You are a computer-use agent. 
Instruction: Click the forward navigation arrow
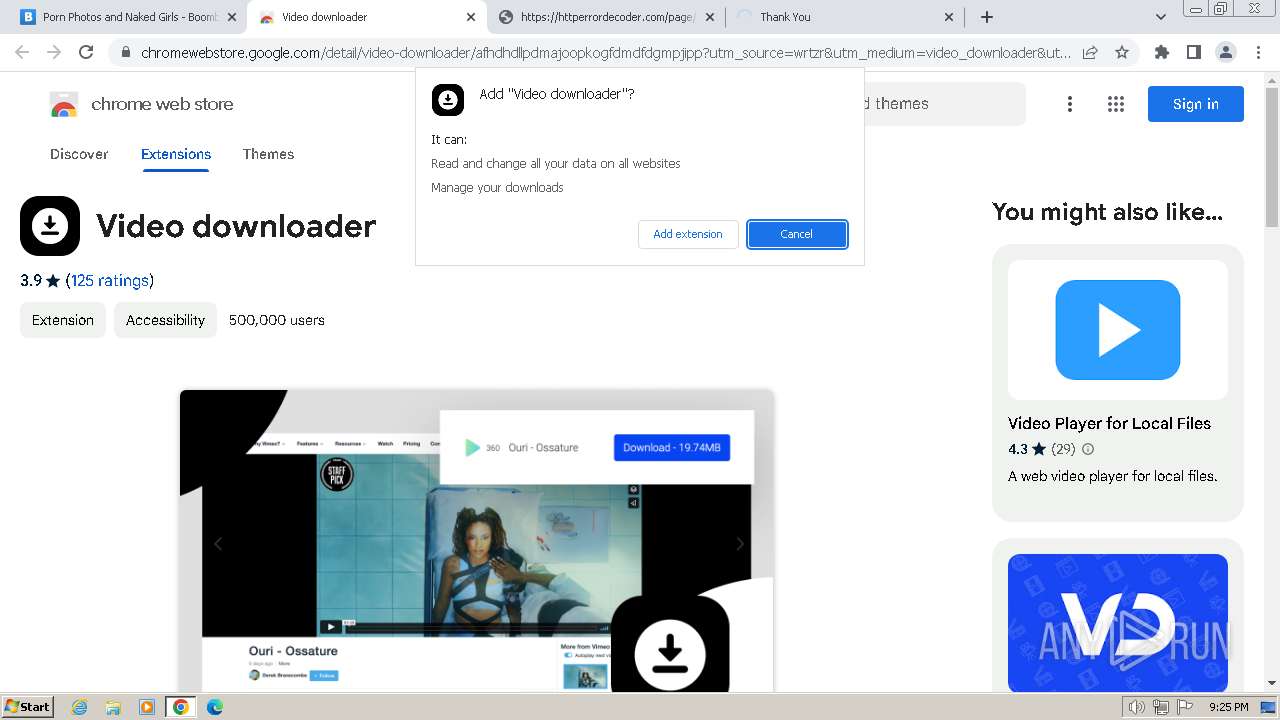pyautogui.click(x=54, y=52)
